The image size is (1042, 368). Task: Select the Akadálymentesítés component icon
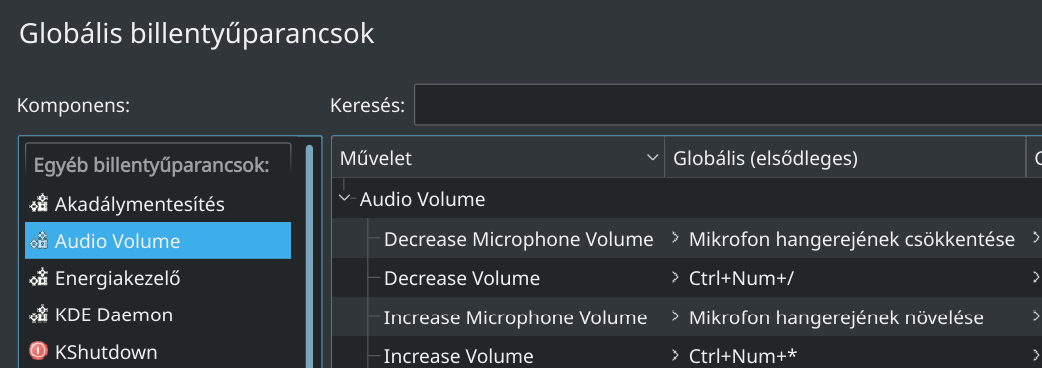tap(38, 204)
